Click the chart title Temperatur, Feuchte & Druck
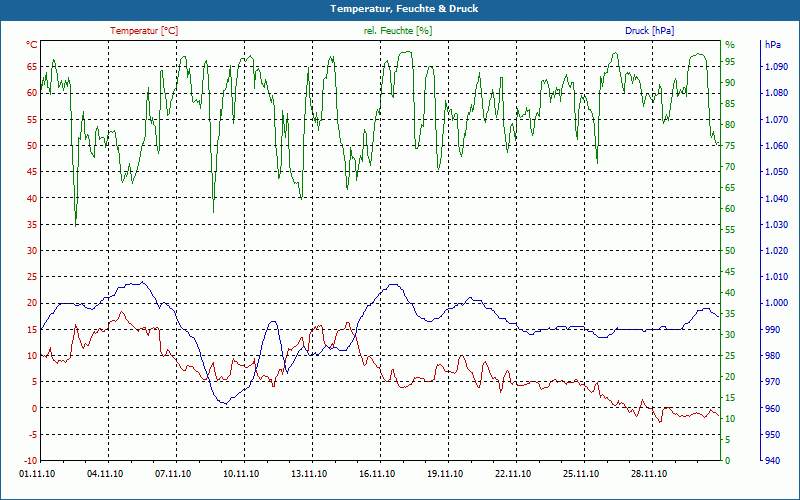This screenshot has width=800, height=500. (404, 9)
